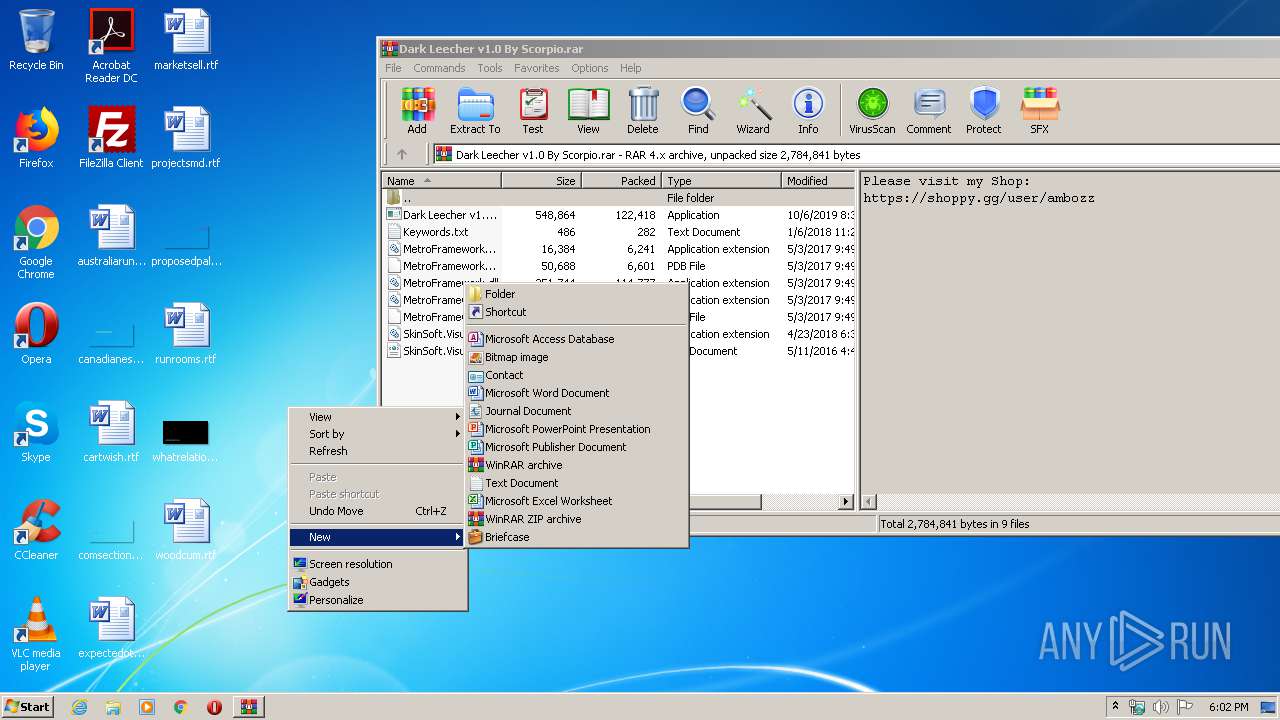Click the Protect archive icon

[x=984, y=110]
